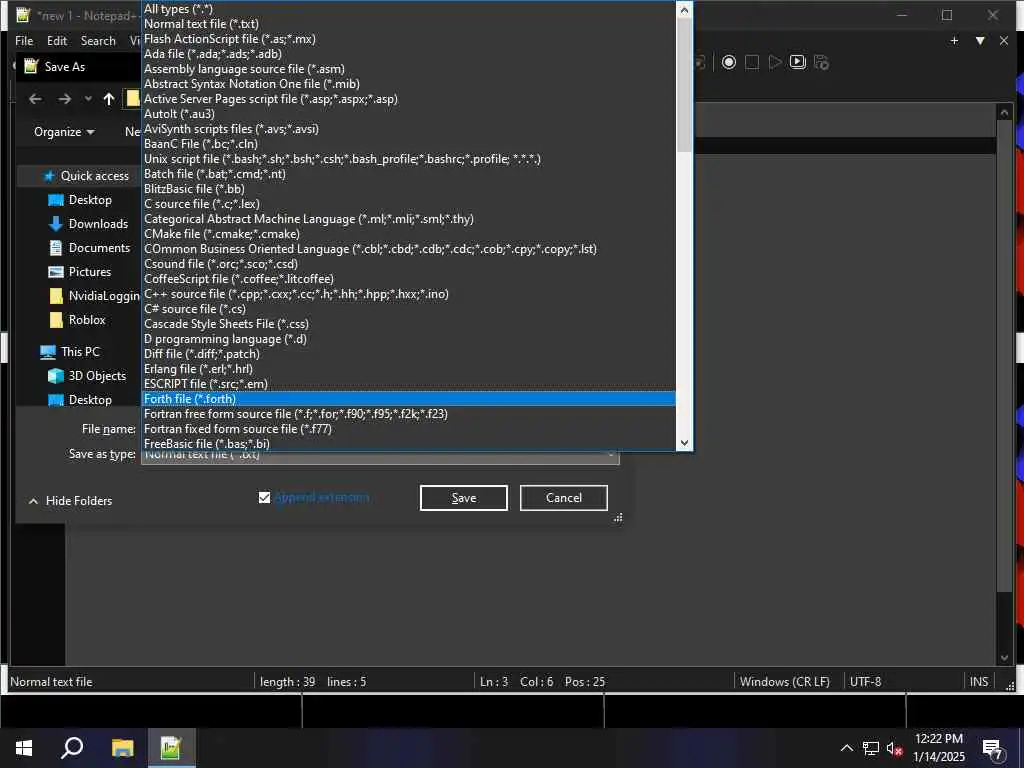Collapse folder pane with Hide Folders
The image size is (1024, 768).
pyautogui.click(x=71, y=501)
